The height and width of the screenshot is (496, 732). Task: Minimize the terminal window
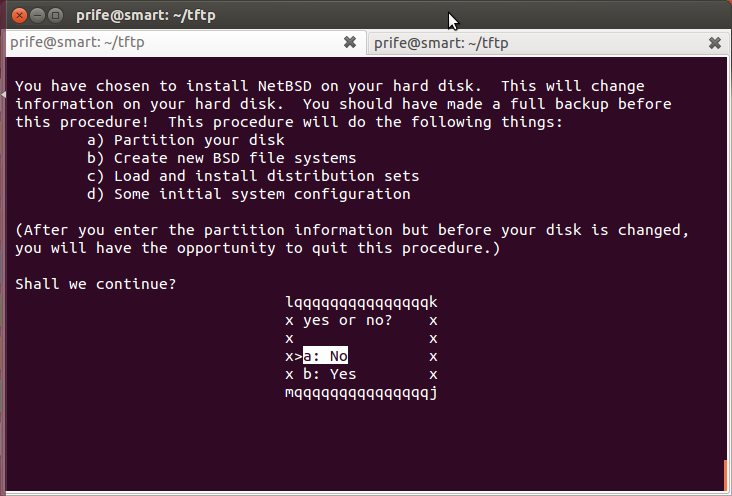coord(37,15)
